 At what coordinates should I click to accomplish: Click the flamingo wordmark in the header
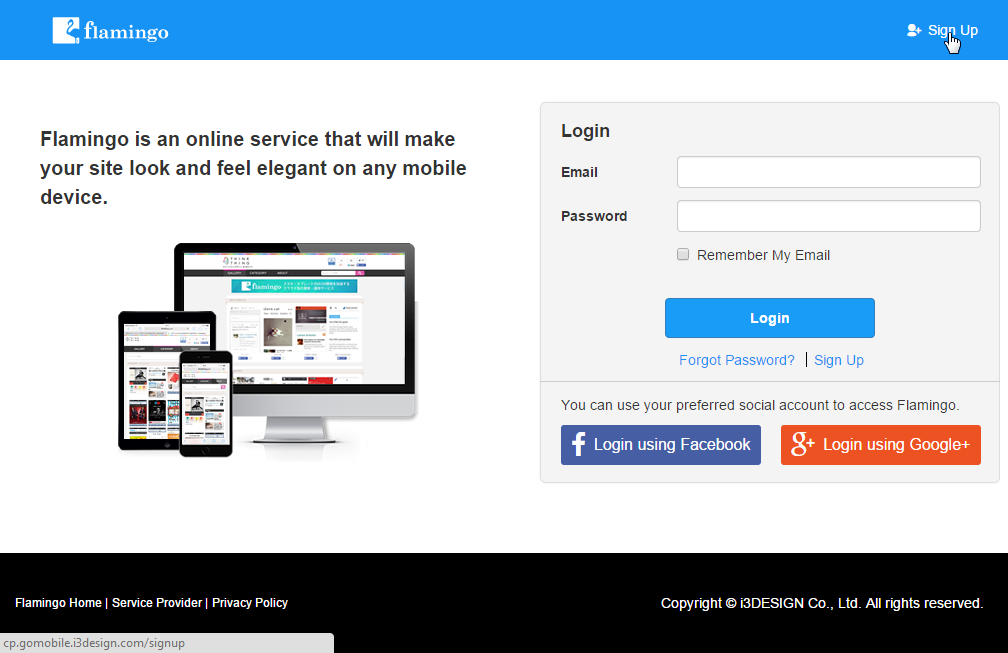pyautogui.click(x=126, y=31)
